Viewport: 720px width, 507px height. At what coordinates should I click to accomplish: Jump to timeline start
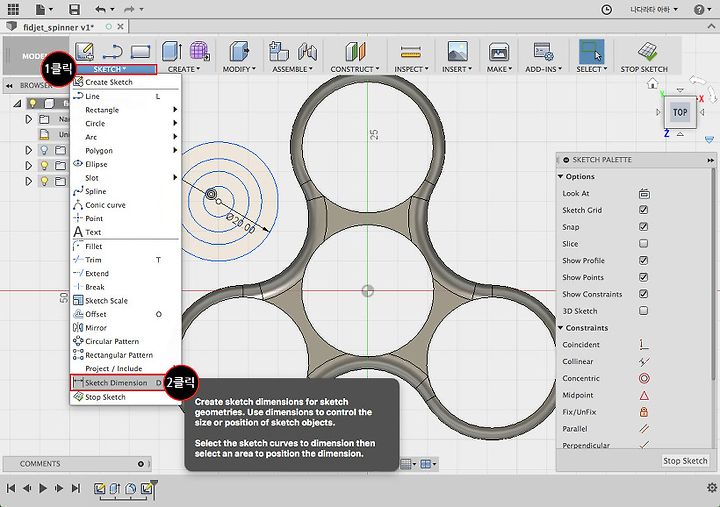[x=11, y=488]
